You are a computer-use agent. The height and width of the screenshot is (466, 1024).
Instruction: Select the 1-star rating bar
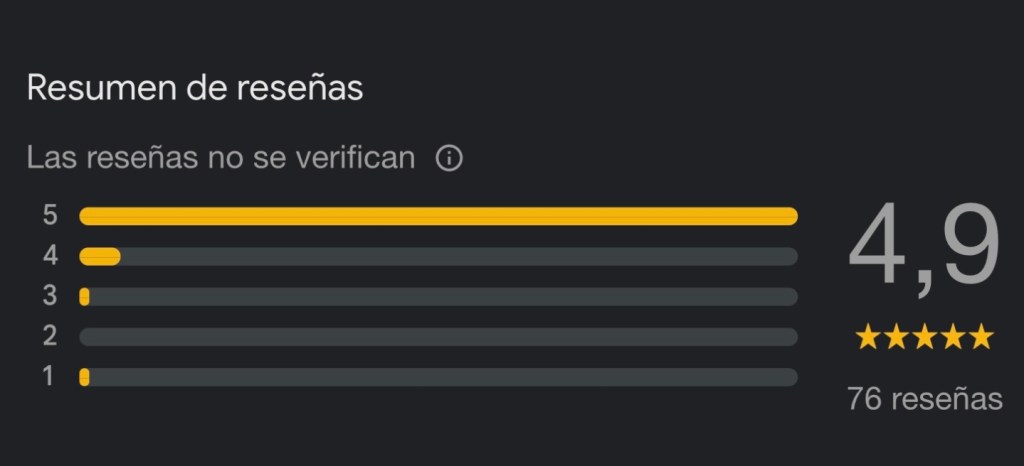tap(438, 377)
